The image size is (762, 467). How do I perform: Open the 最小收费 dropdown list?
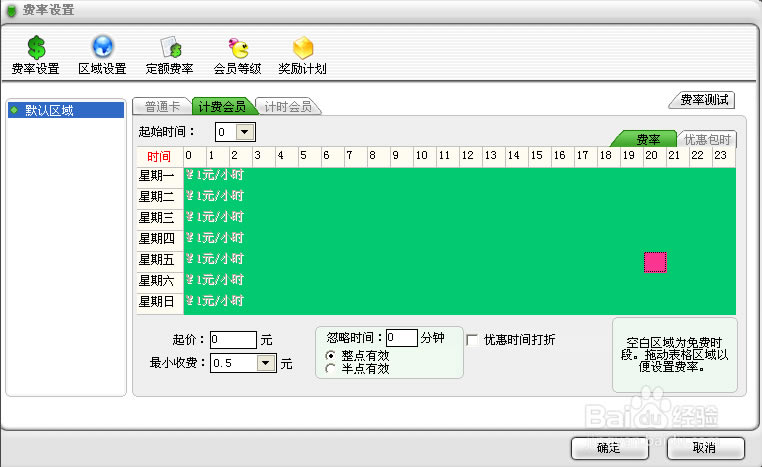tap(266, 364)
